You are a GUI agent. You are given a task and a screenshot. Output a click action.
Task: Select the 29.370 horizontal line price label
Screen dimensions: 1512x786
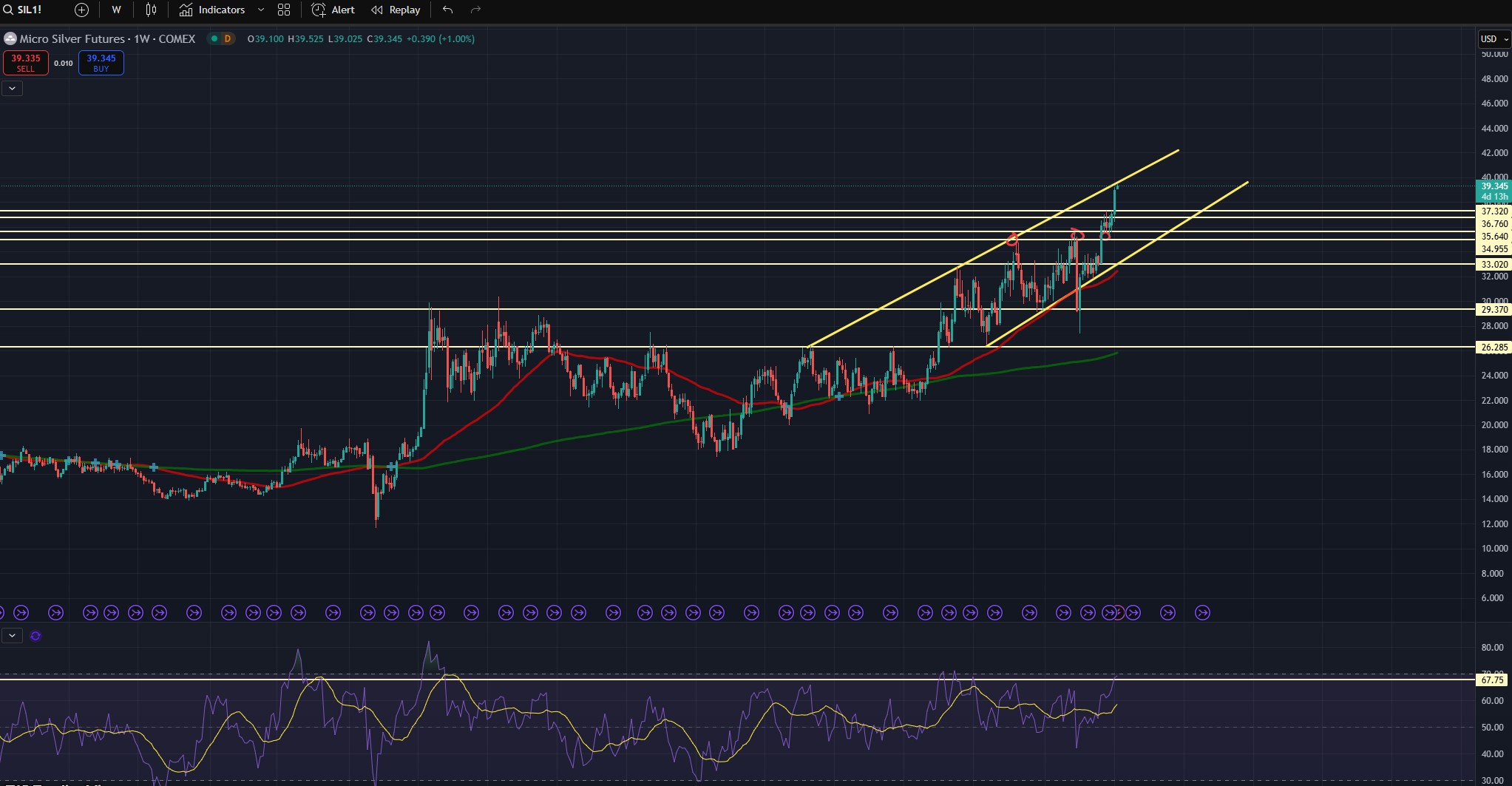click(x=1494, y=310)
